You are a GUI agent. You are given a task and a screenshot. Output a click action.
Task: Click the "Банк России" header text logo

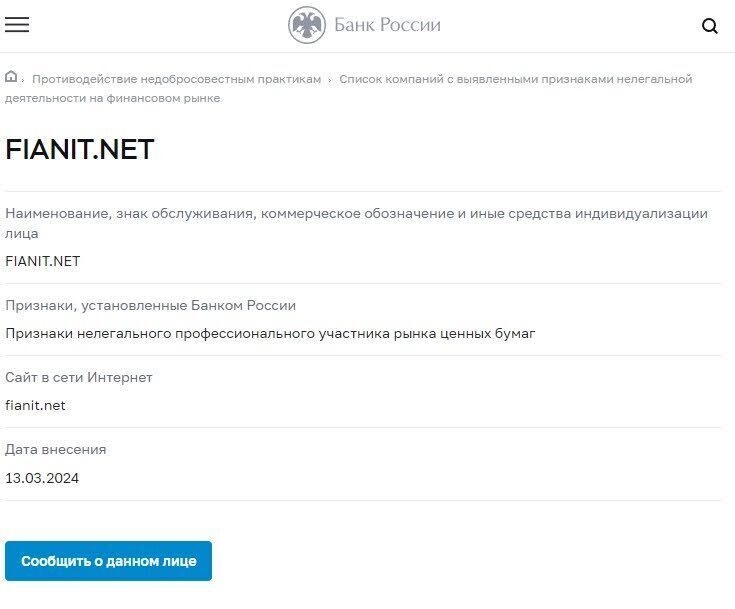pyautogui.click(x=387, y=25)
